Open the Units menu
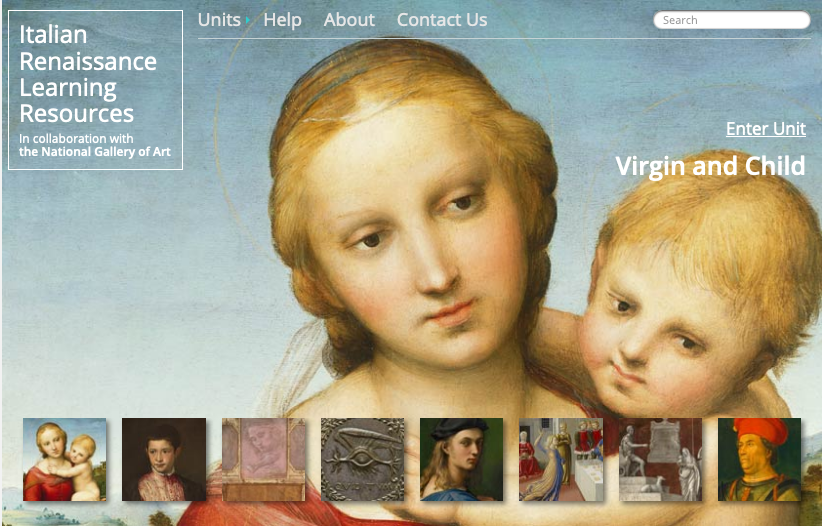The height and width of the screenshot is (526, 822). [x=219, y=20]
